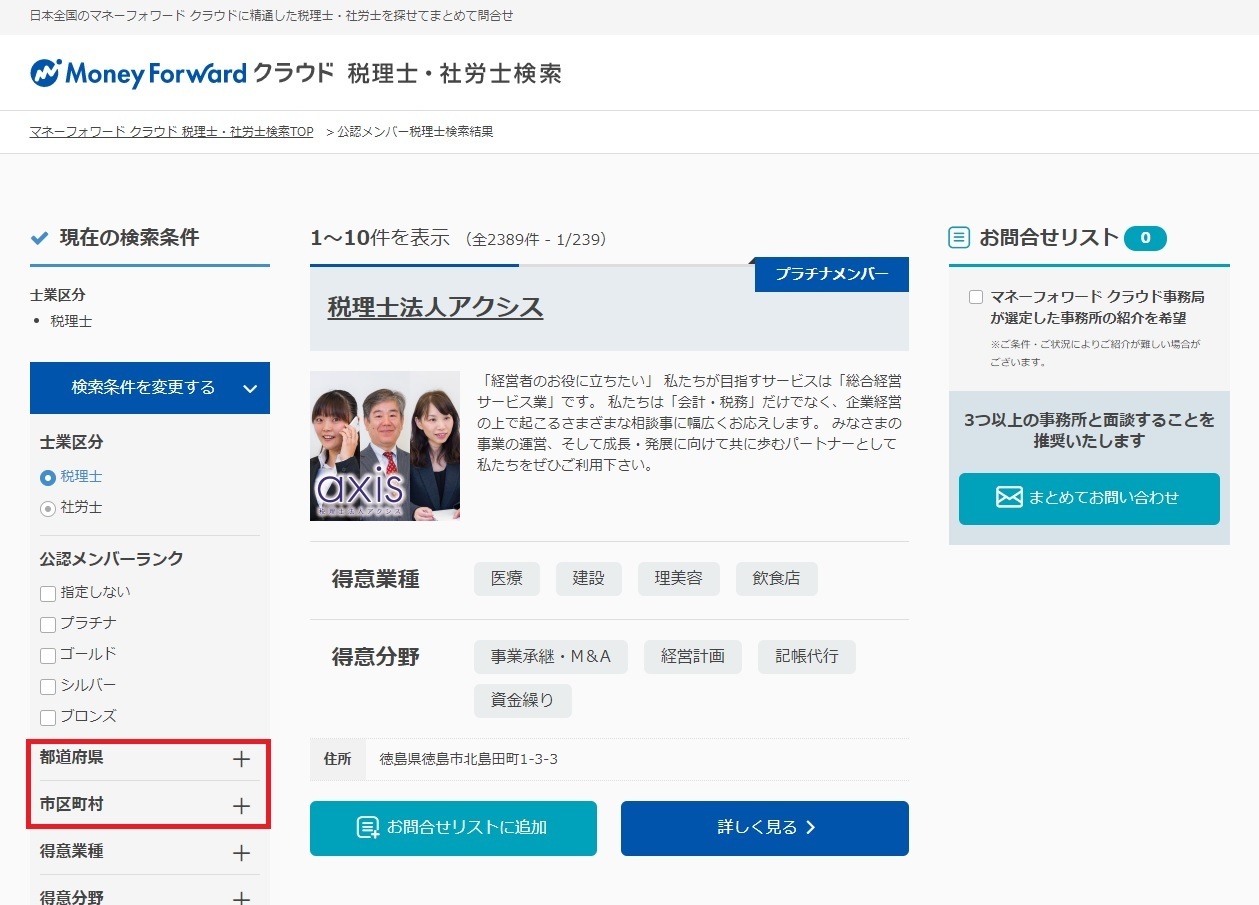Open the 税理士・社労士検索TOP breadcrumb link

[172, 132]
